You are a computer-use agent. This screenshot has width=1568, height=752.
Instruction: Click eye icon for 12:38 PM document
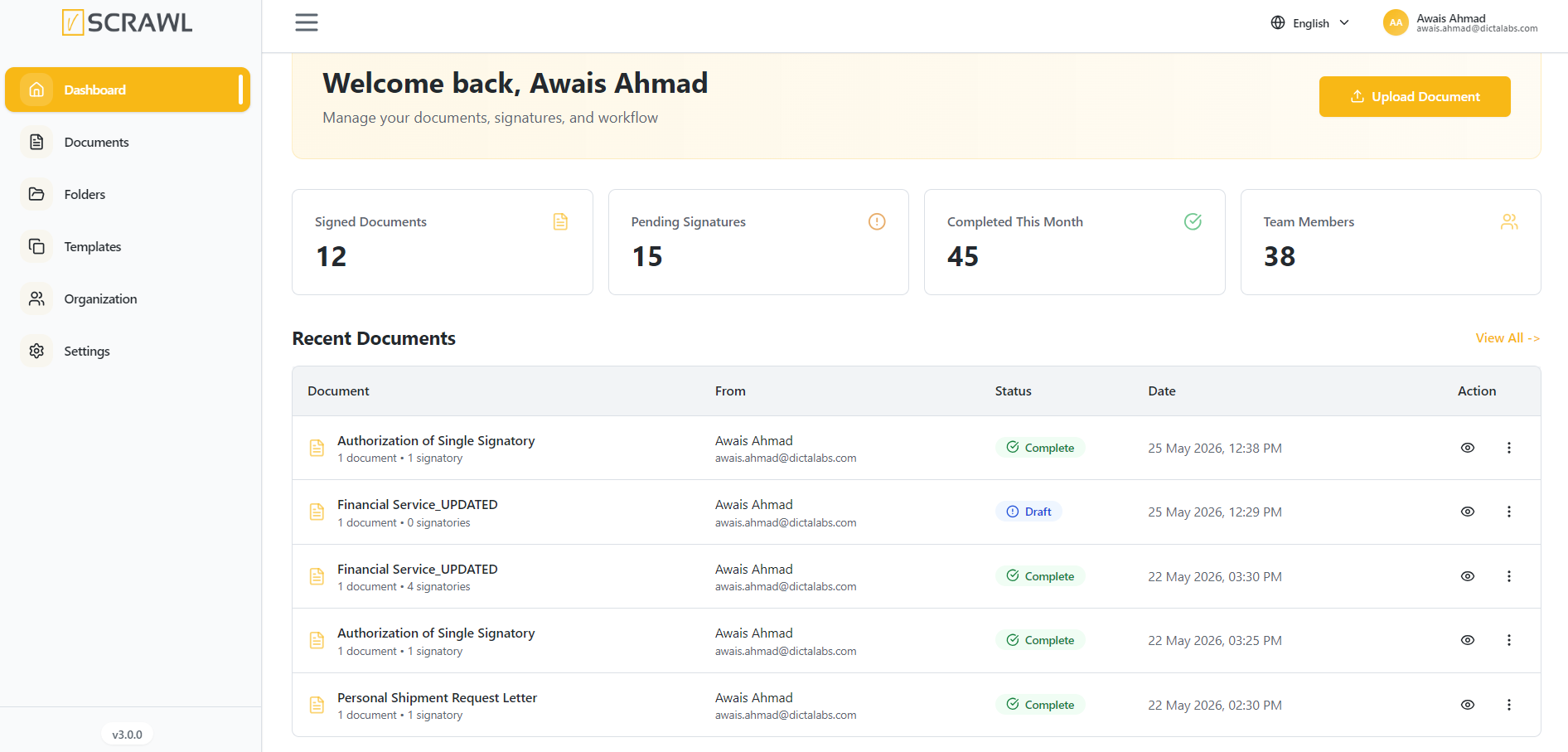(x=1468, y=448)
